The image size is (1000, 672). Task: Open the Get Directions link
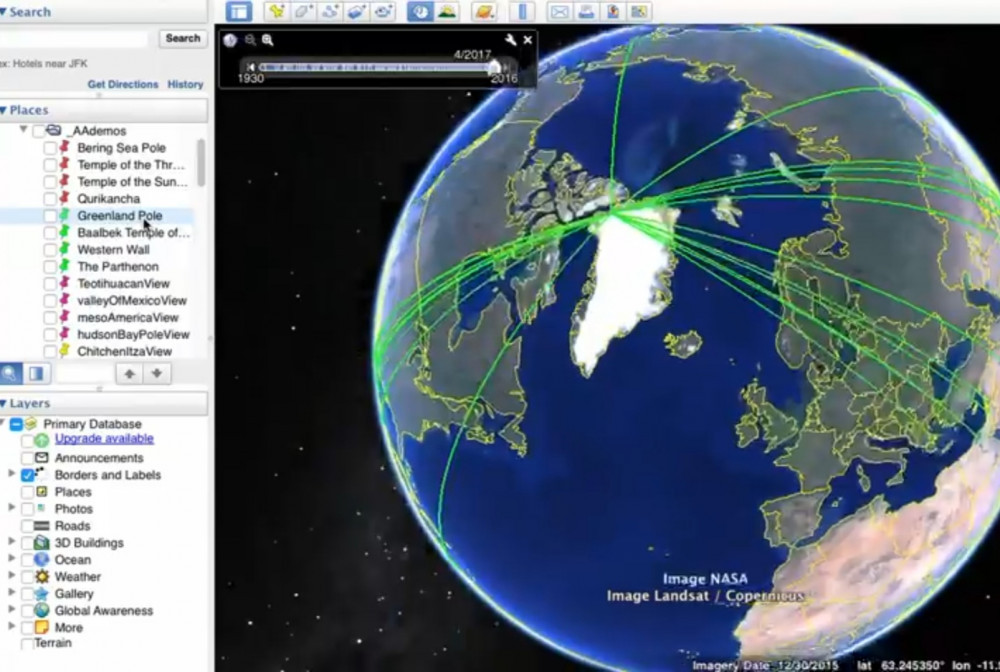click(123, 84)
